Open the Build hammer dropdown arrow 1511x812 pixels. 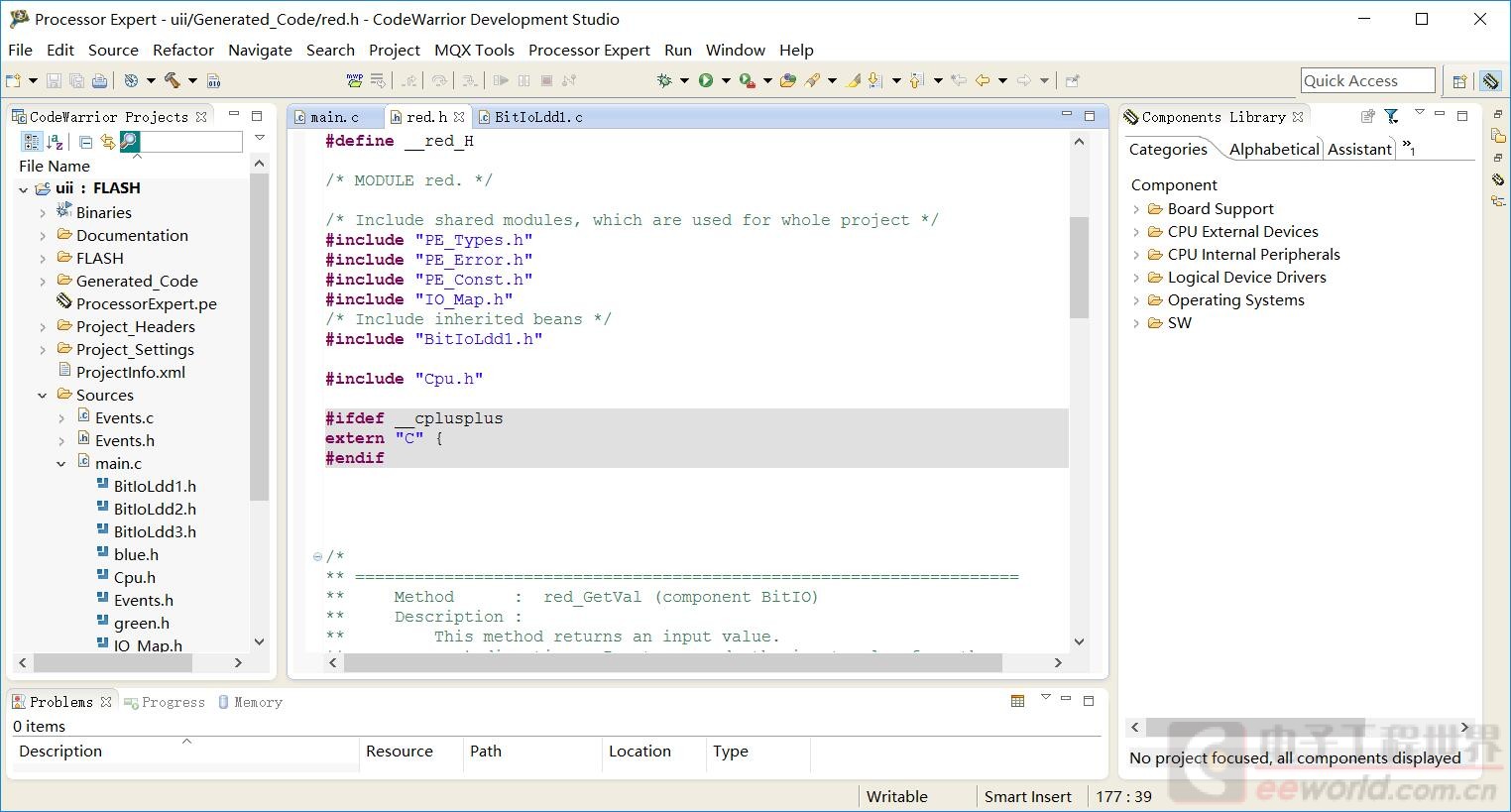[x=192, y=80]
